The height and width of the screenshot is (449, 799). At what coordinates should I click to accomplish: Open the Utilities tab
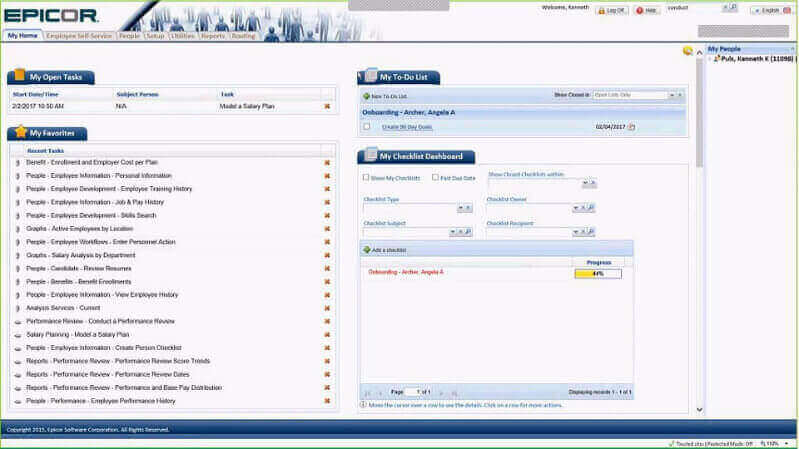pos(183,36)
